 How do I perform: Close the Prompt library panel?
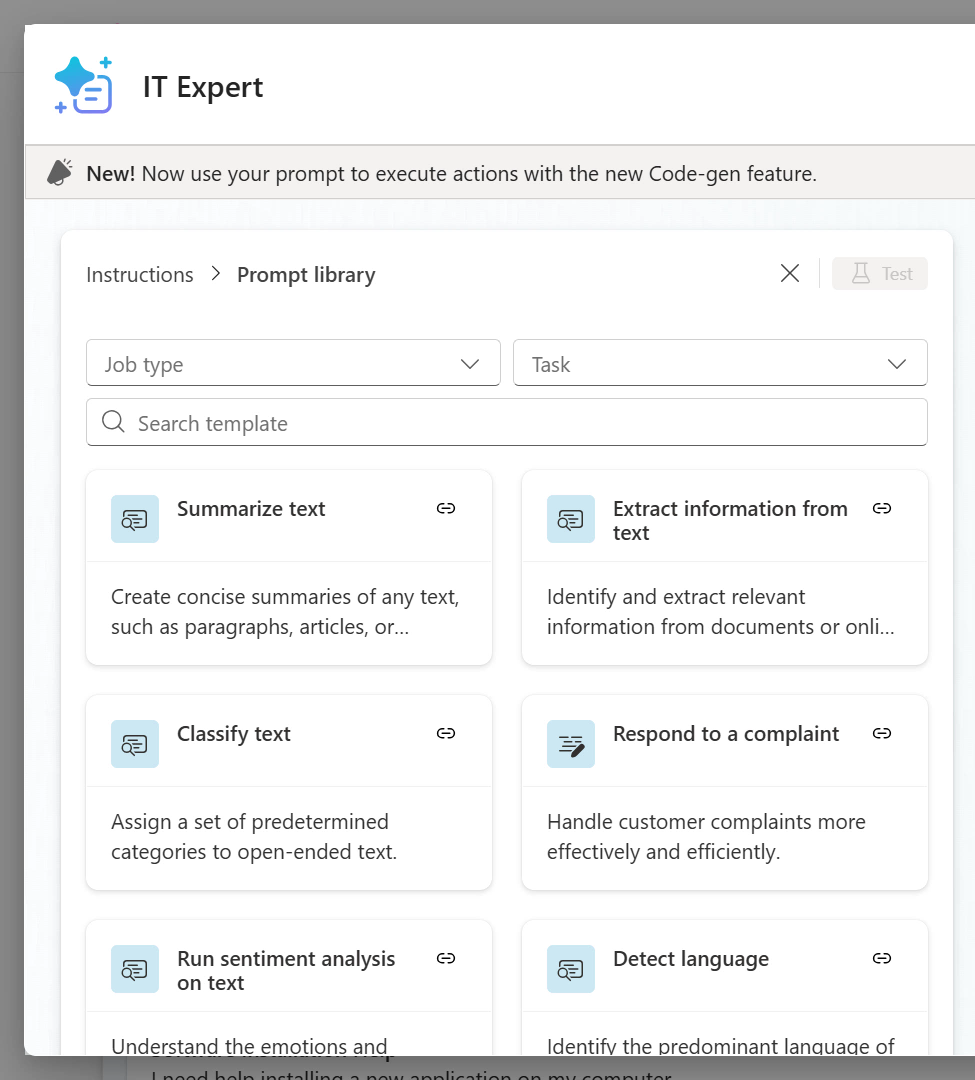point(790,274)
